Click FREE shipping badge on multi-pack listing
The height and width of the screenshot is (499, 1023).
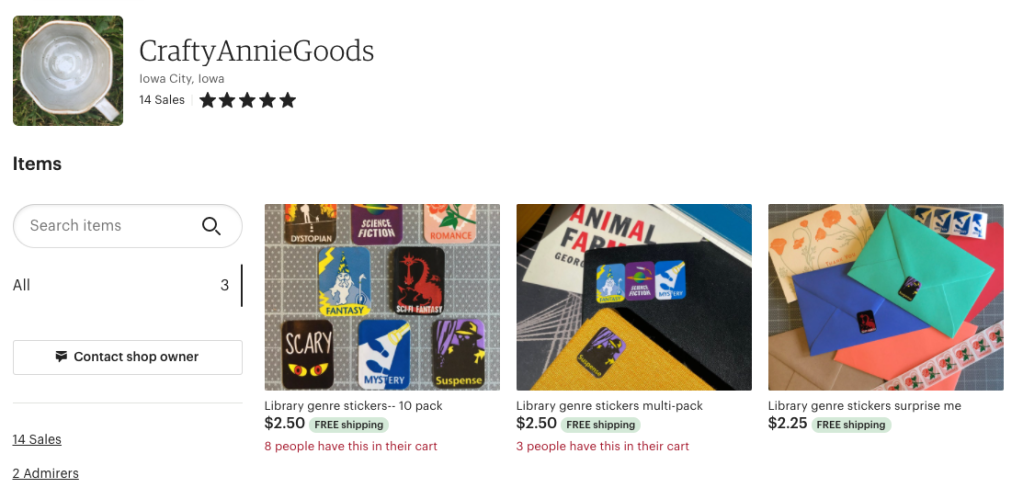599,424
